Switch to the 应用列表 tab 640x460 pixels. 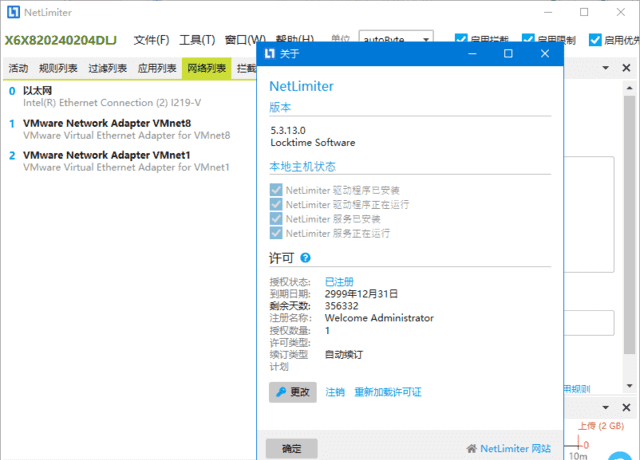[157, 68]
